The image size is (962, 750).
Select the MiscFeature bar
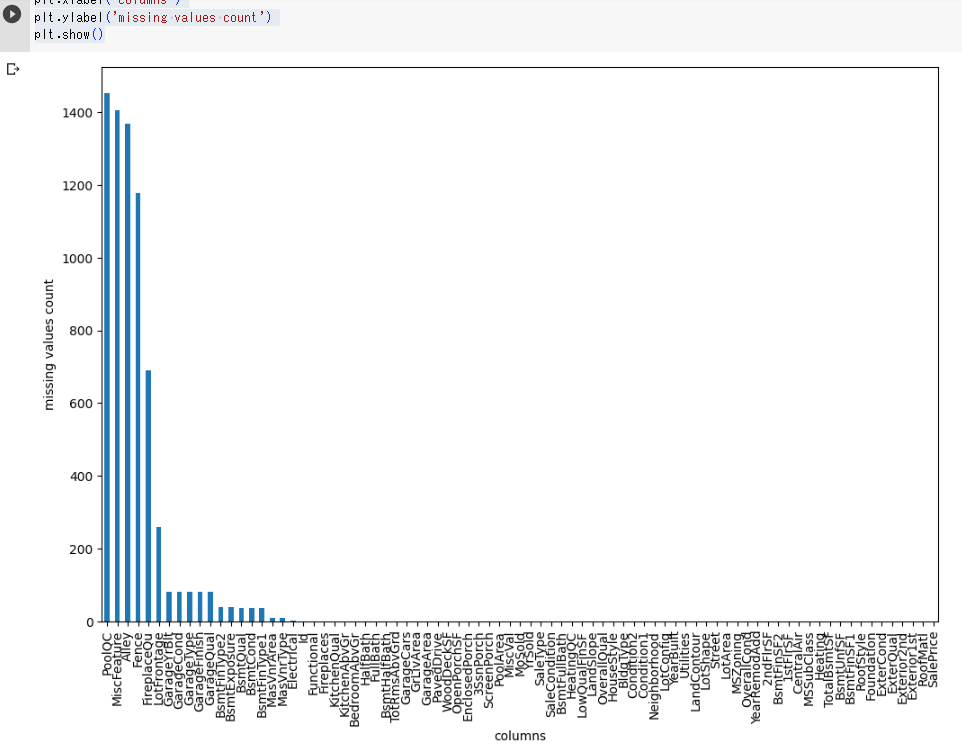[x=117, y=365]
